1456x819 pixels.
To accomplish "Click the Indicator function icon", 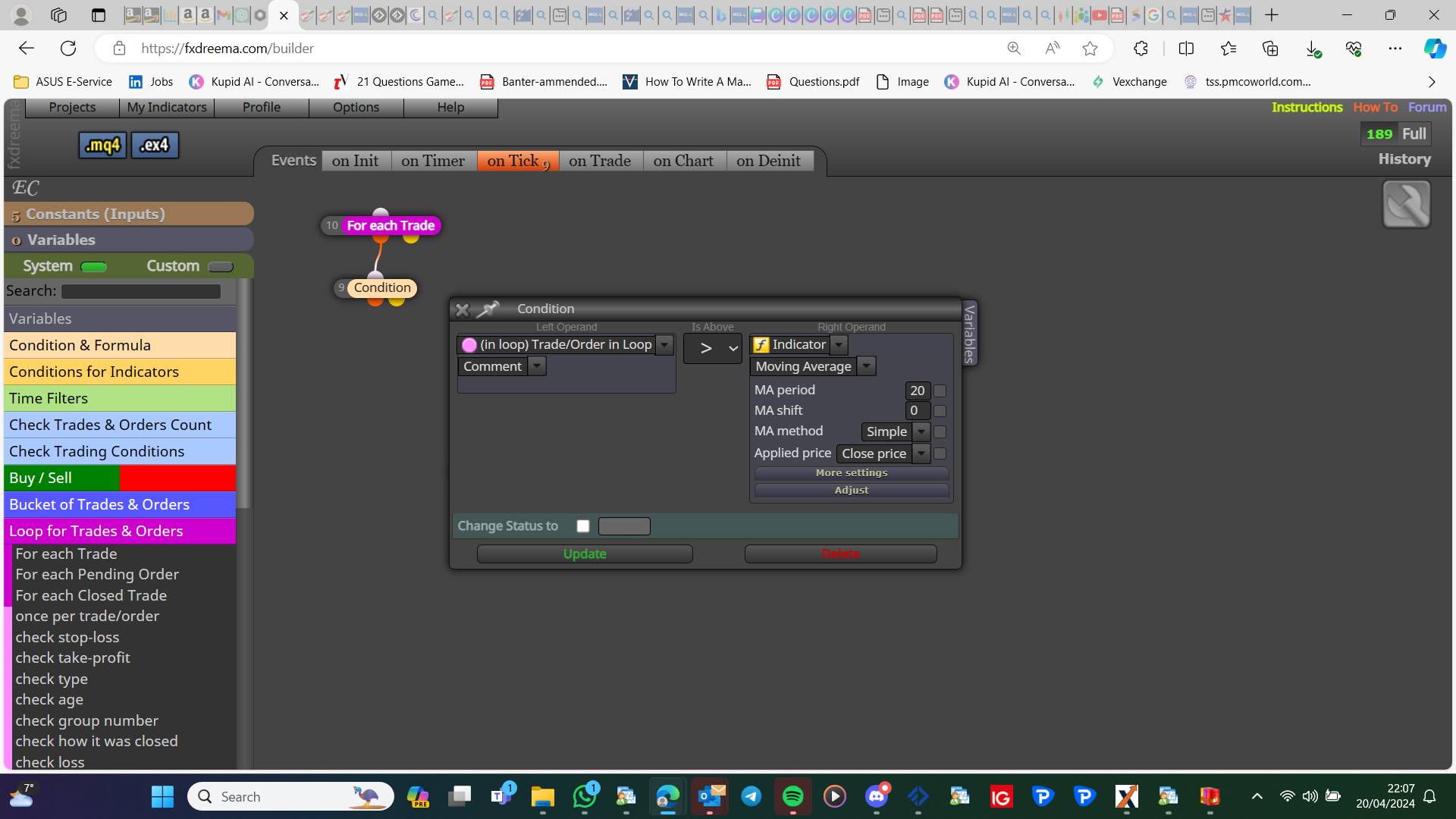I will click(x=761, y=345).
